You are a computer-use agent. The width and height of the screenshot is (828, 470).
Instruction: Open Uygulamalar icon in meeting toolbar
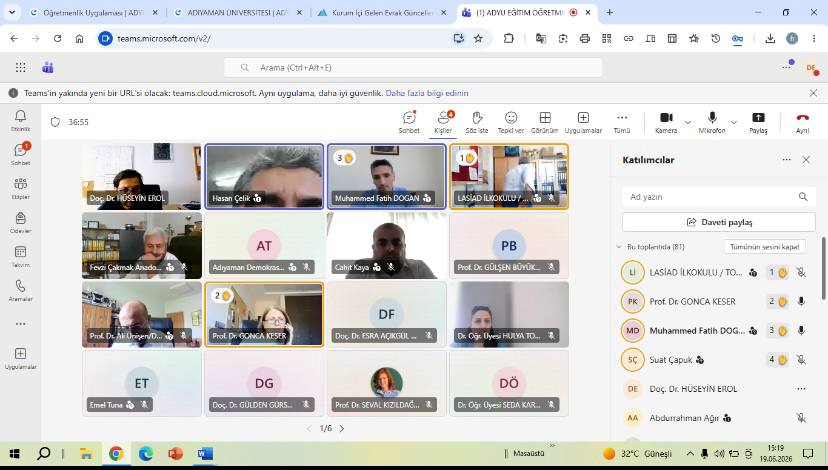(583, 122)
